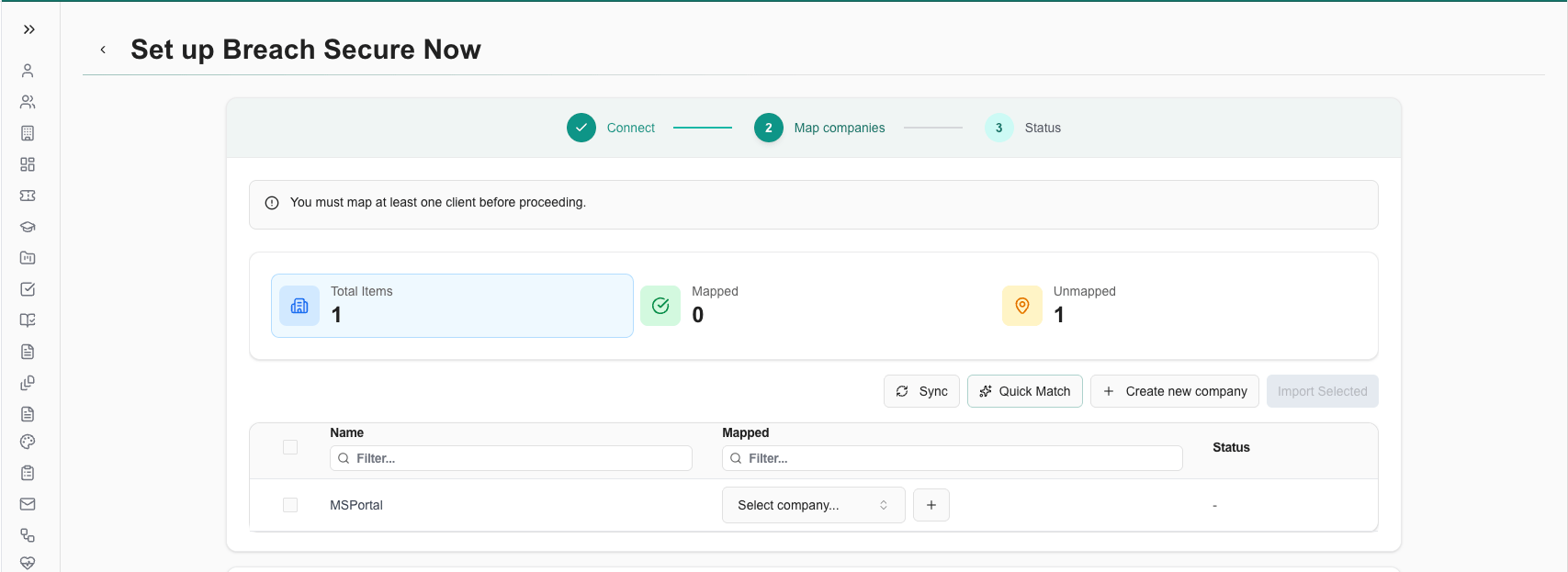Select the Connect step label
The width and height of the screenshot is (1568, 572).
coord(631,128)
